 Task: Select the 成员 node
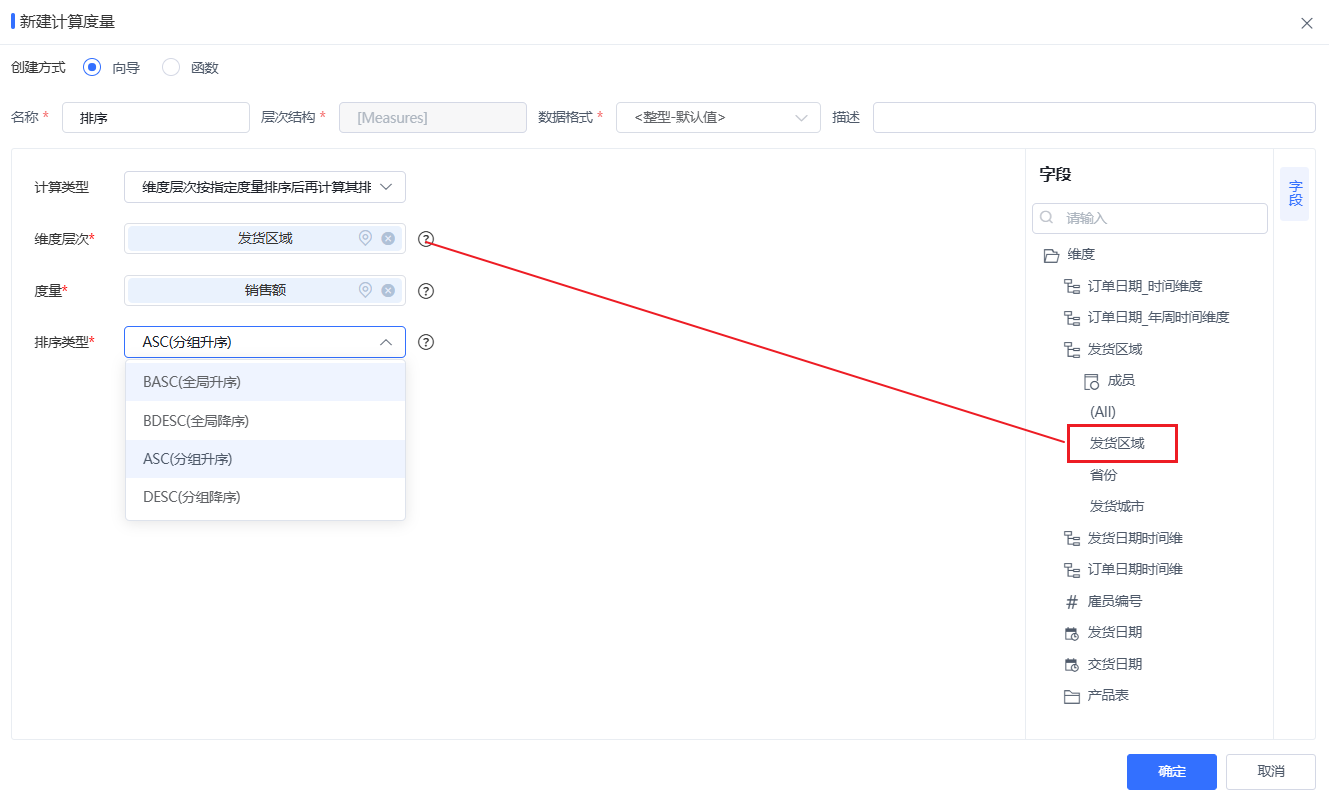click(1121, 380)
